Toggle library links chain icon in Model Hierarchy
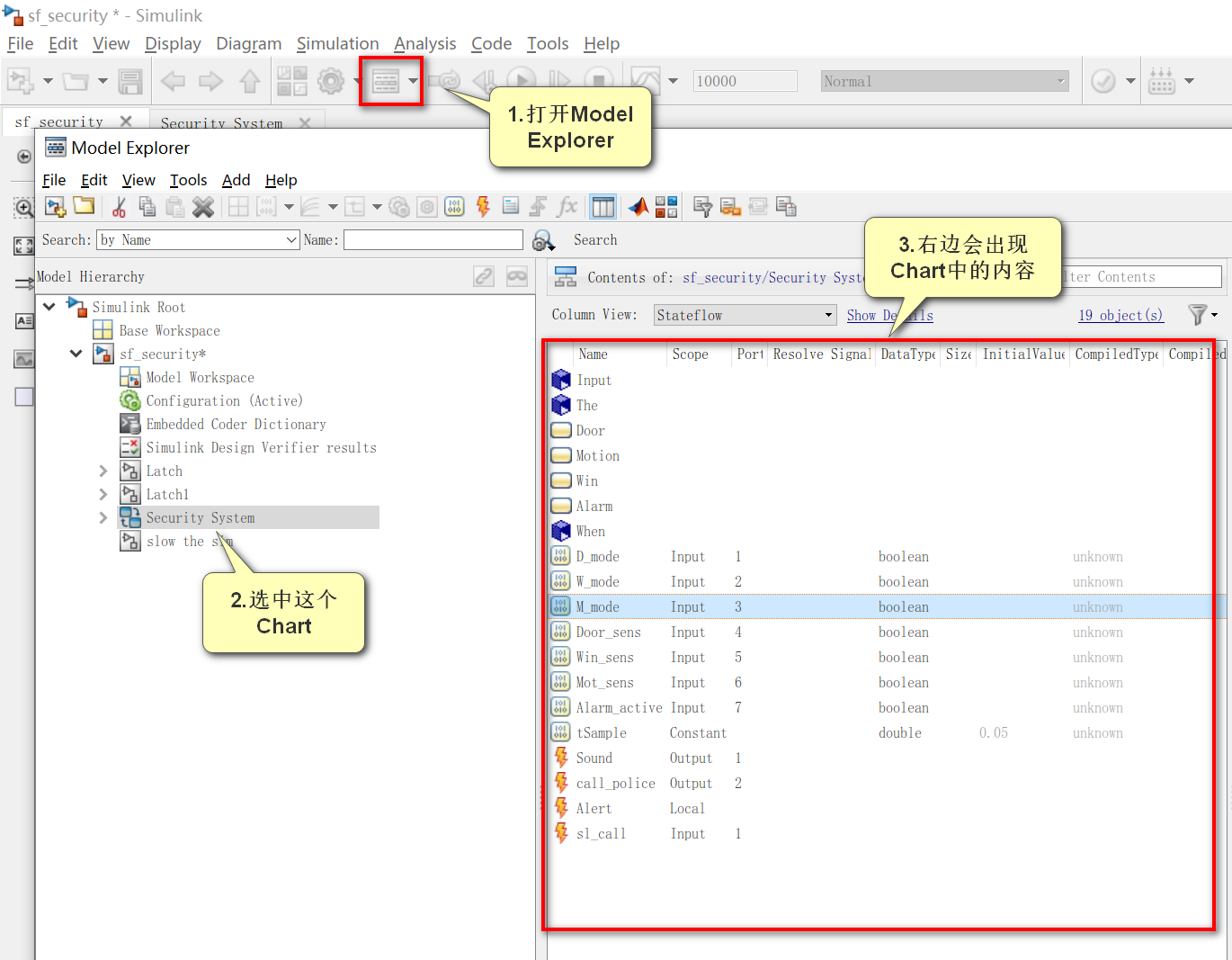The width and height of the screenshot is (1232, 960). click(484, 276)
